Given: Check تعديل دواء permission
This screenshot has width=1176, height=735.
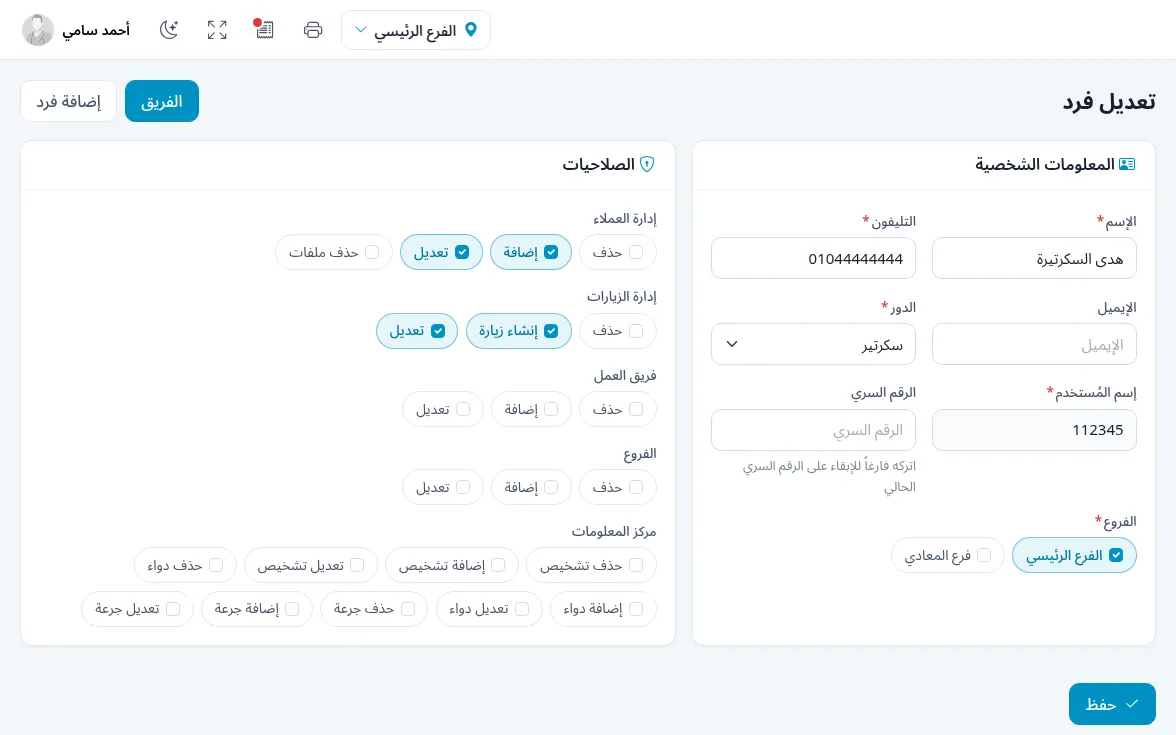Looking at the screenshot, I should (x=522, y=608).
